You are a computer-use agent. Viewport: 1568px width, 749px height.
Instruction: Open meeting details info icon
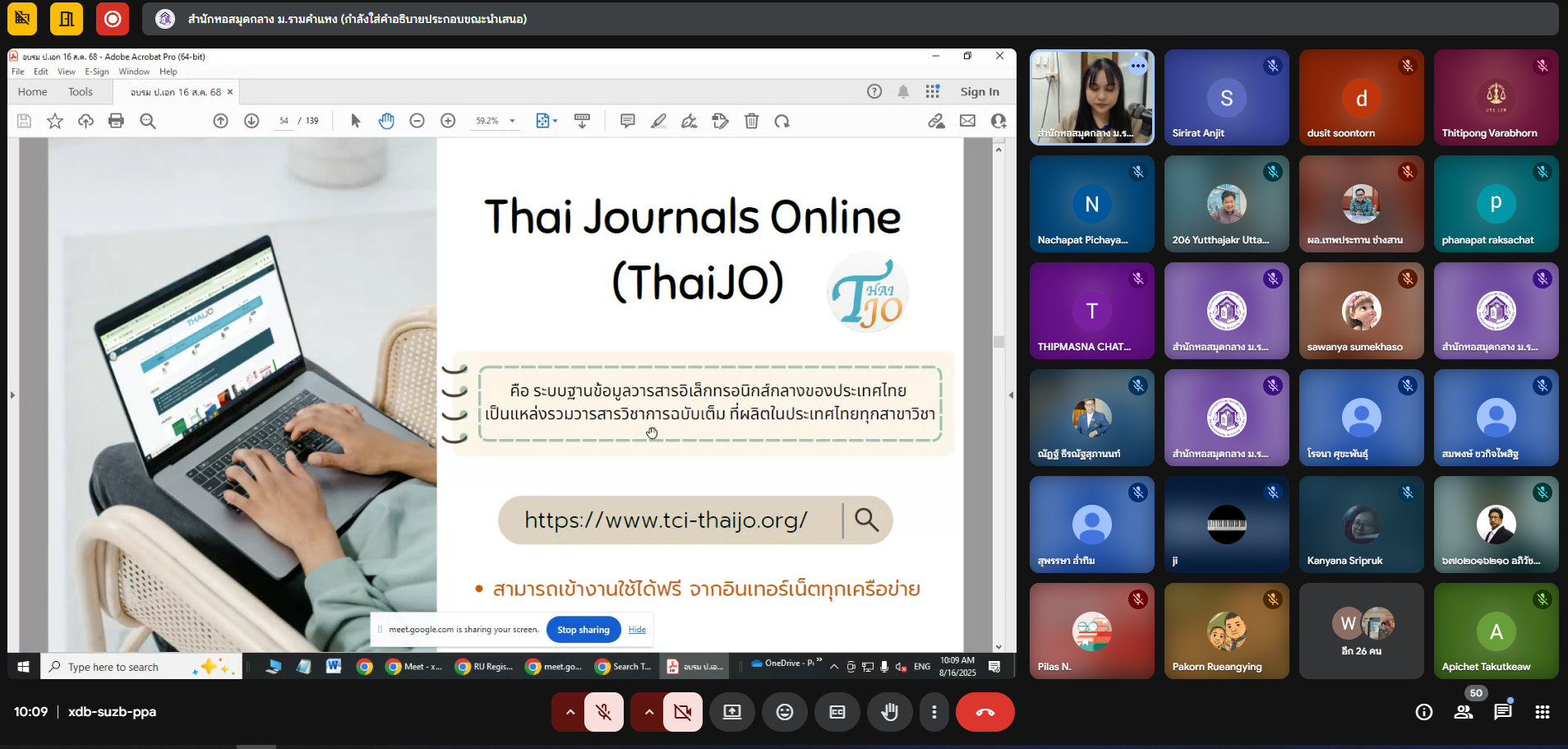point(1424,712)
